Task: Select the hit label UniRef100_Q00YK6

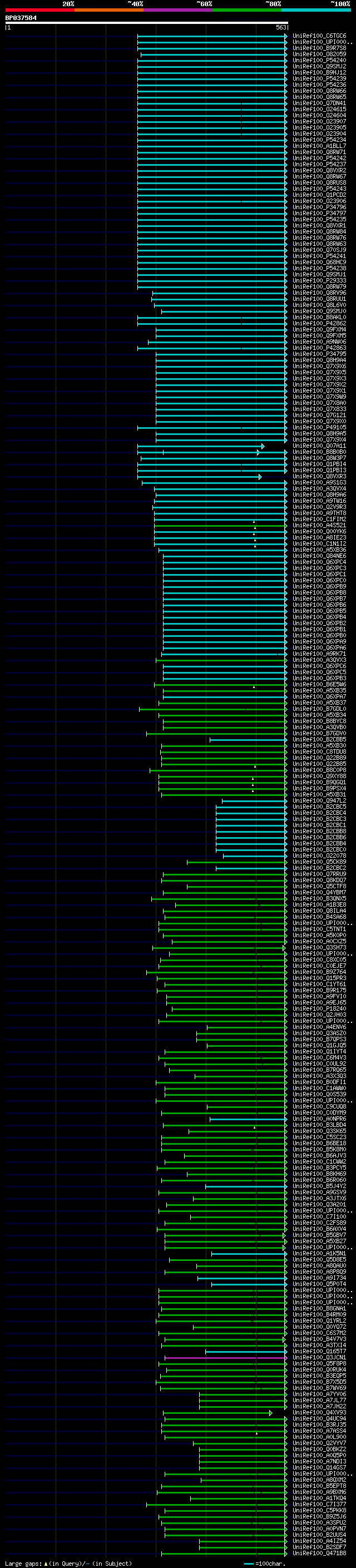Action: (319, 531)
